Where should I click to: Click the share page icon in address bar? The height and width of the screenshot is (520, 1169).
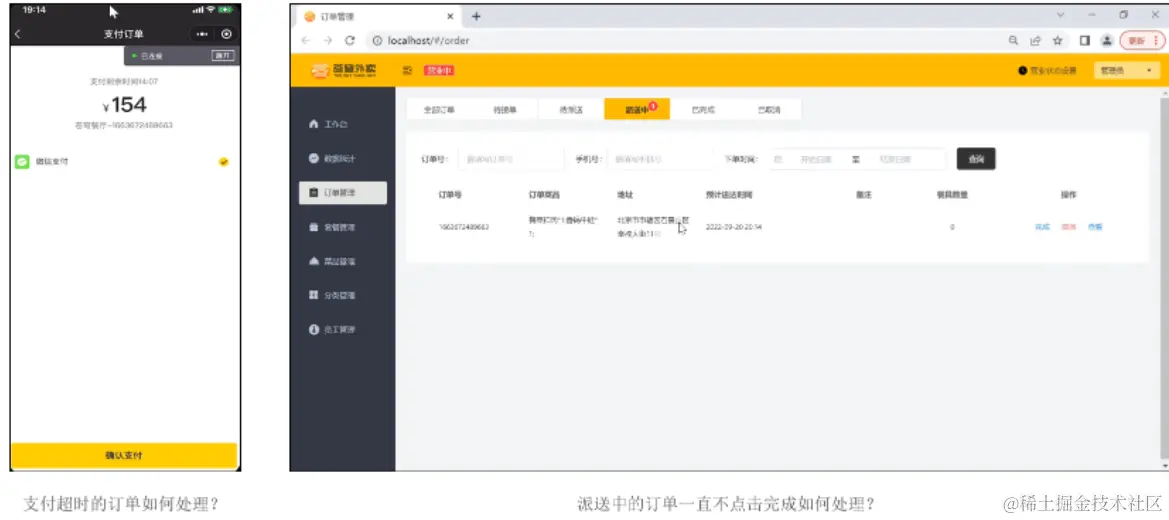pyautogui.click(x=1035, y=41)
